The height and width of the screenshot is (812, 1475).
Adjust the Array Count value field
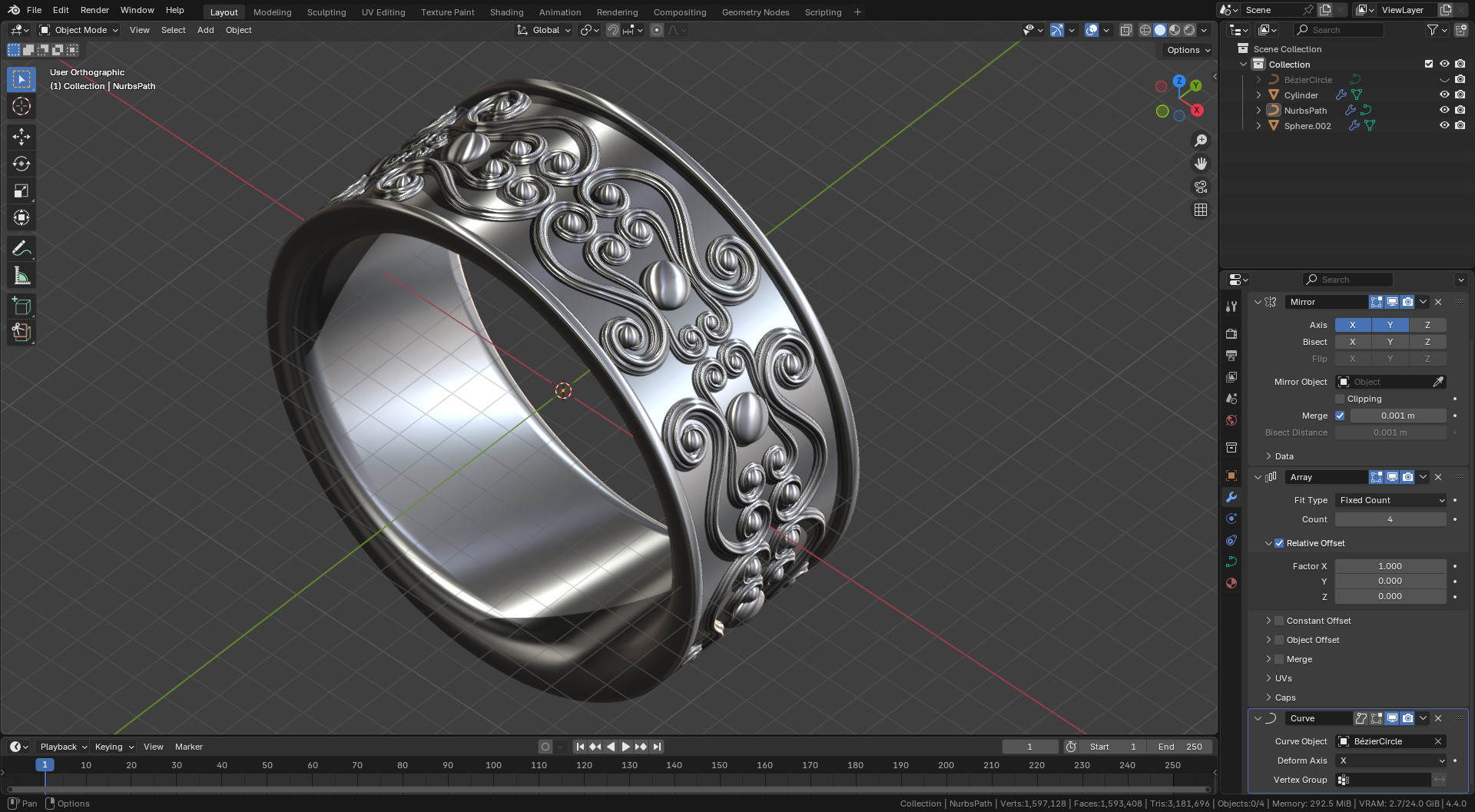click(x=1390, y=519)
